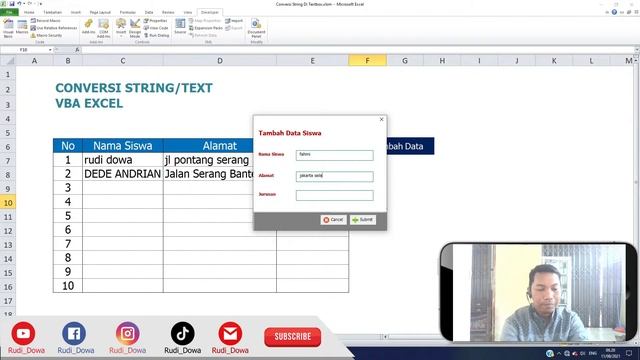640x360 pixels.
Task: Click ENG language indicator in system tray
Action: point(593,353)
